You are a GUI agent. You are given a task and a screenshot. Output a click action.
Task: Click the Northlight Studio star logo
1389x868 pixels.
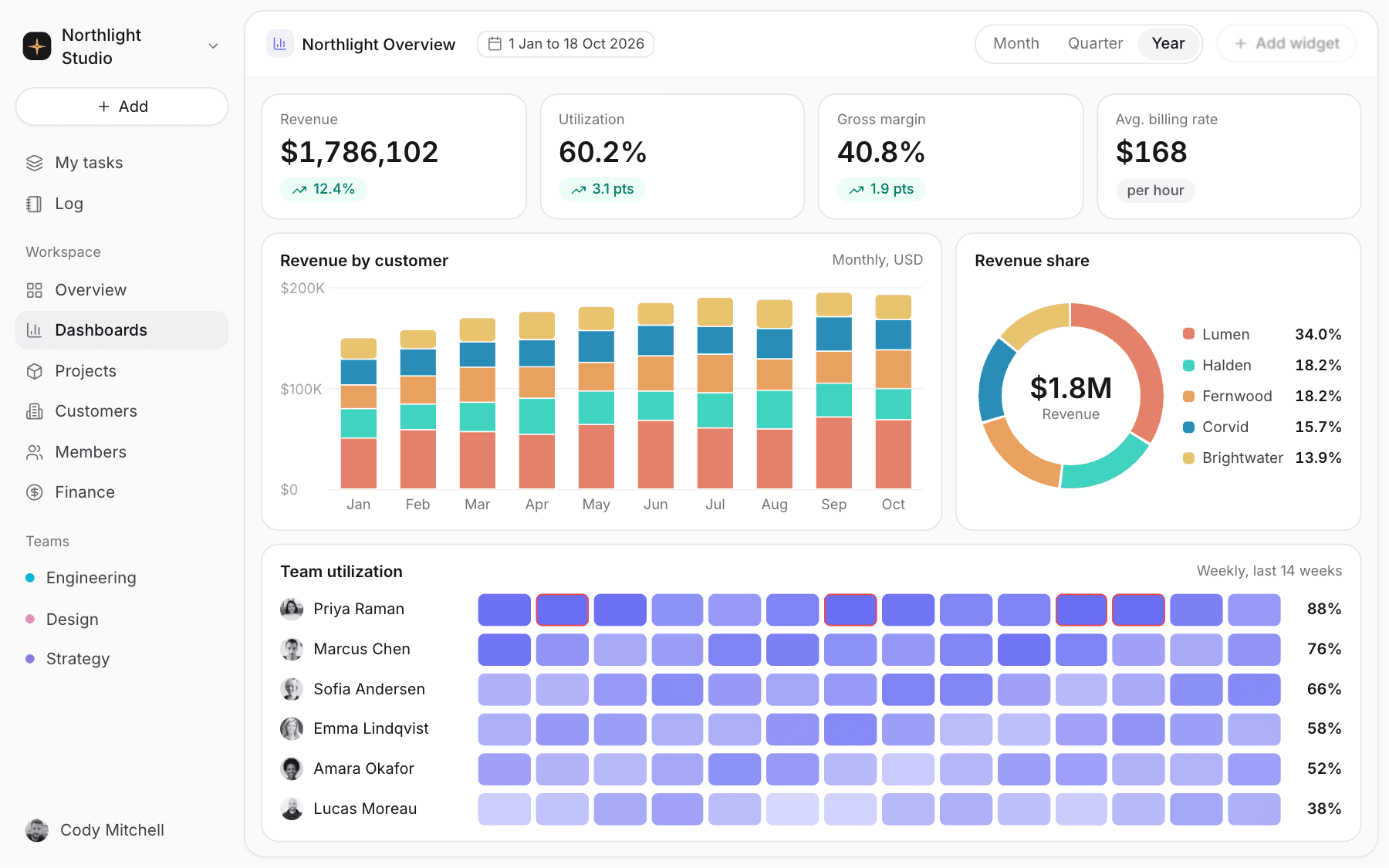point(37,46)
